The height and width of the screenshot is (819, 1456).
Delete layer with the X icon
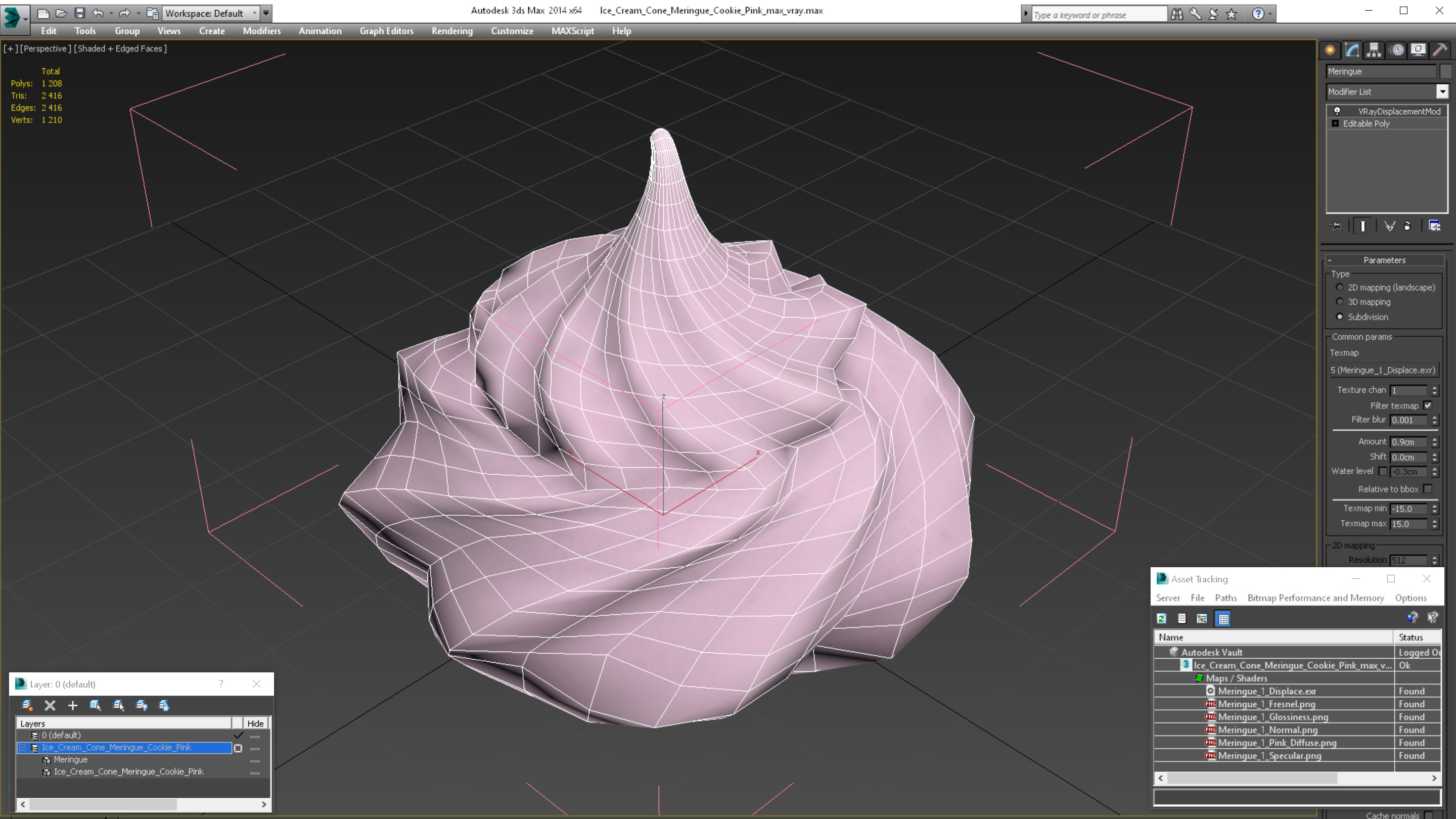click(x=50, y=705)
